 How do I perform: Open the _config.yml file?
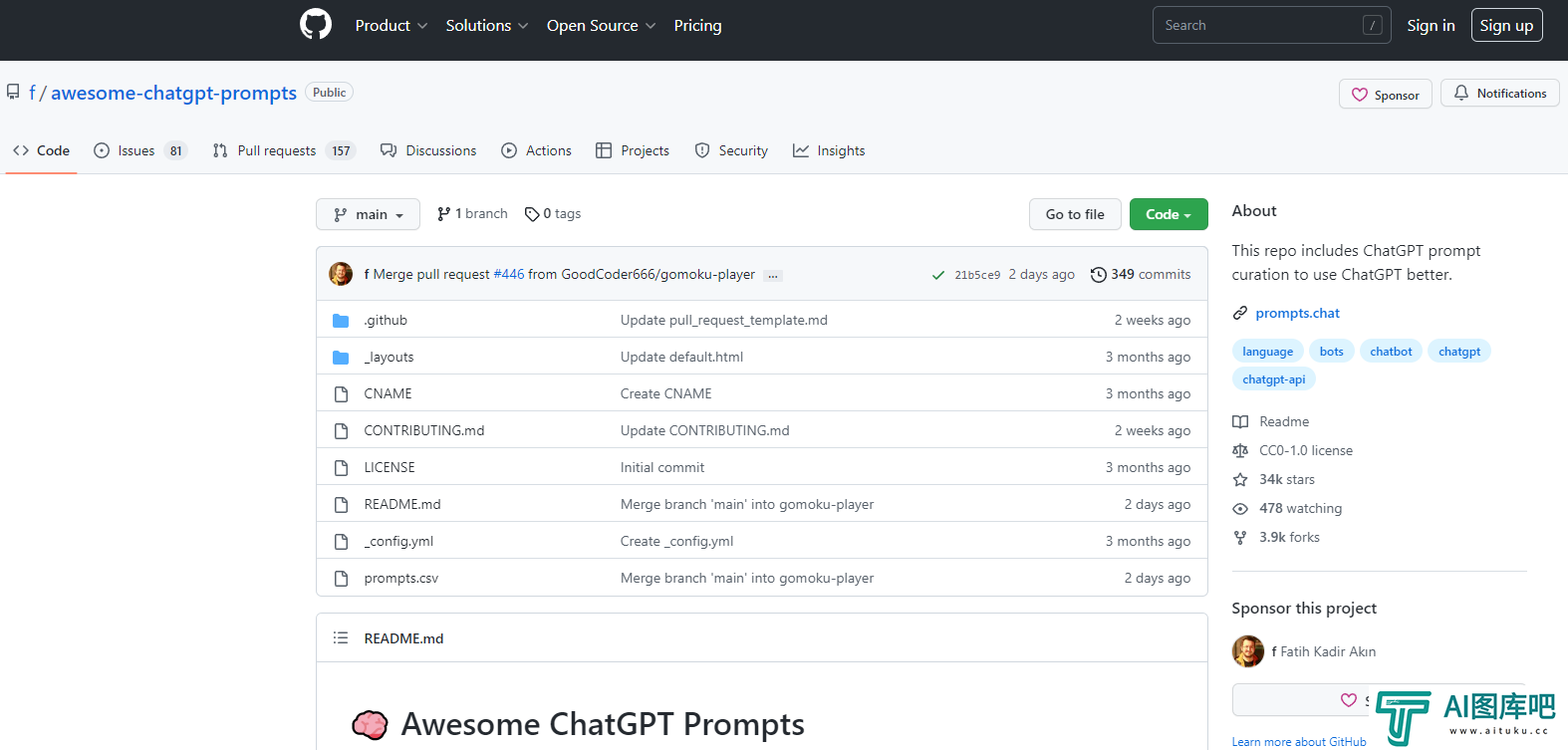coord(398,542)
